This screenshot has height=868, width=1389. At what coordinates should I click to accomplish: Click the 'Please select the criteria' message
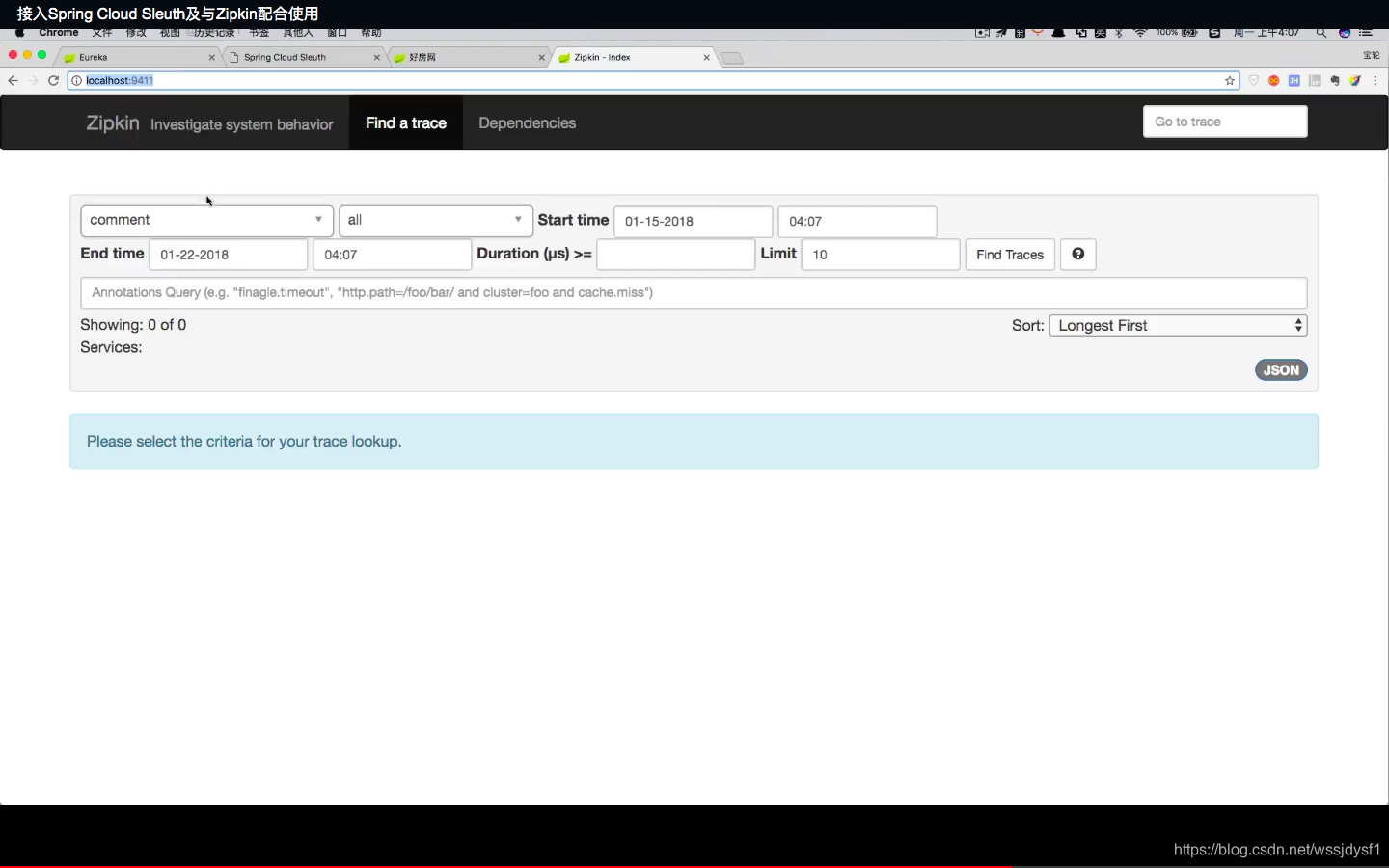(x=244, y=442)
